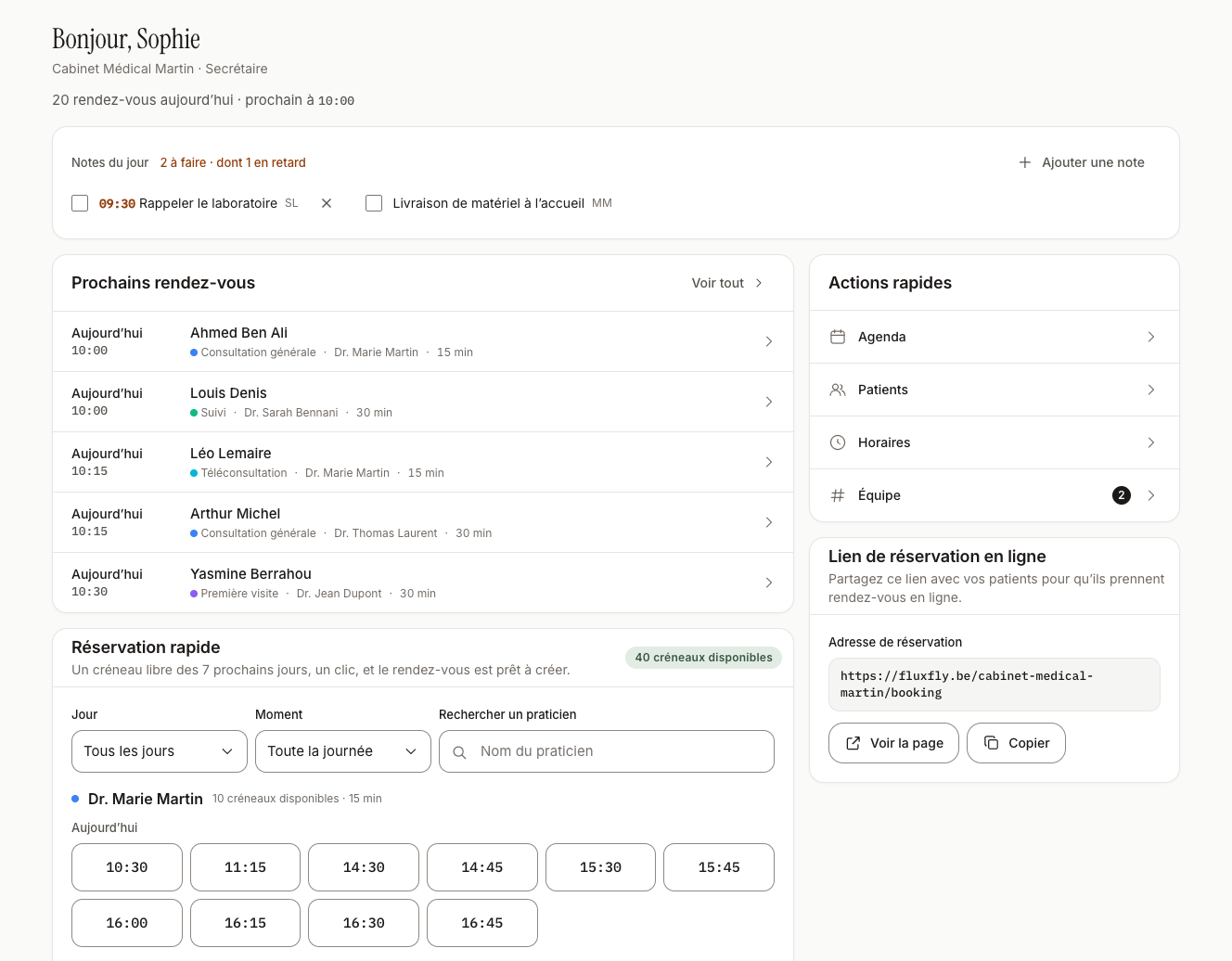This screenshot has height=961, width=1232.
Task: Expand Yasmine Berrahou appointment chevron
Action: 769,583
